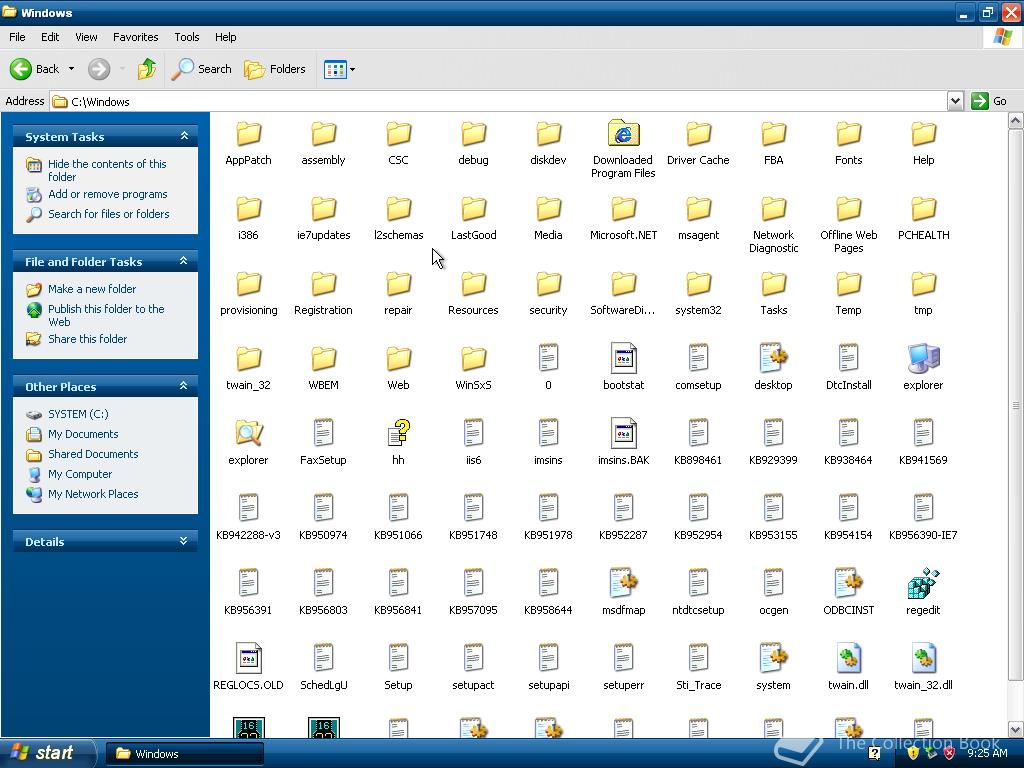The image size is (1024, 768).
Task: Go to Shared Documents link
Action: point(93,454)
